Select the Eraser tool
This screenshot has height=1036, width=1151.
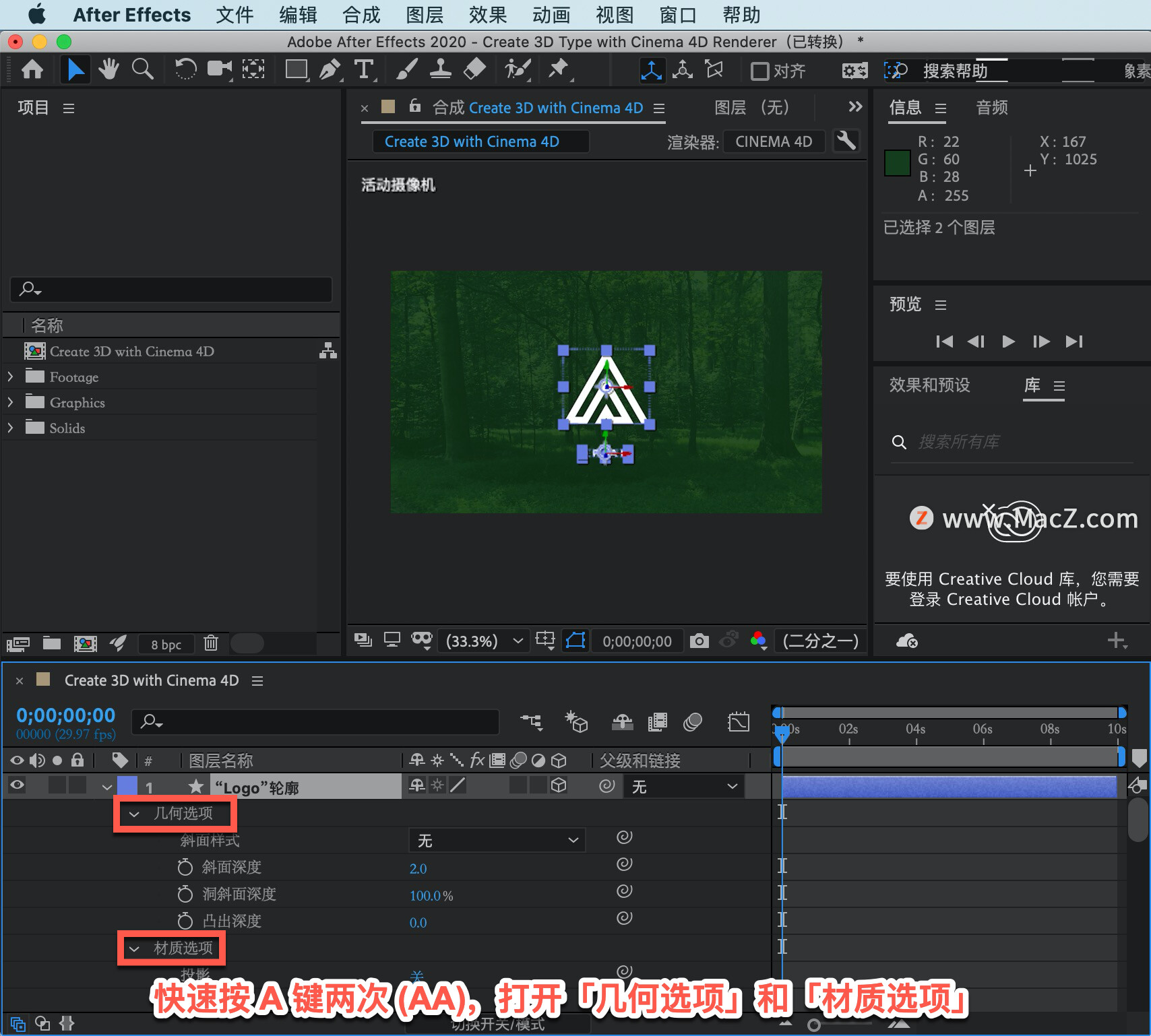pyautogui.click(x=475, y=69)
